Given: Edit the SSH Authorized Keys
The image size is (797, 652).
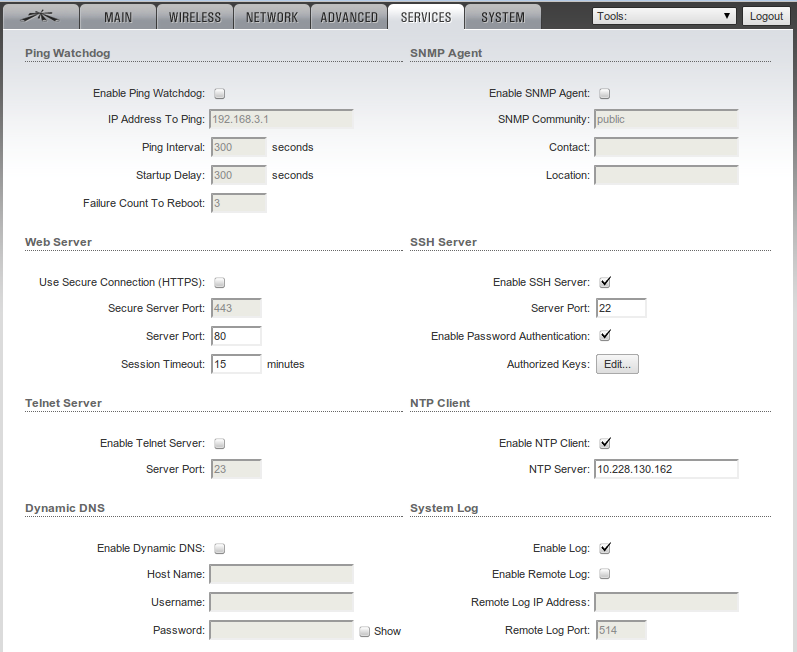Looking at the screenshot, I should point(617,364).
